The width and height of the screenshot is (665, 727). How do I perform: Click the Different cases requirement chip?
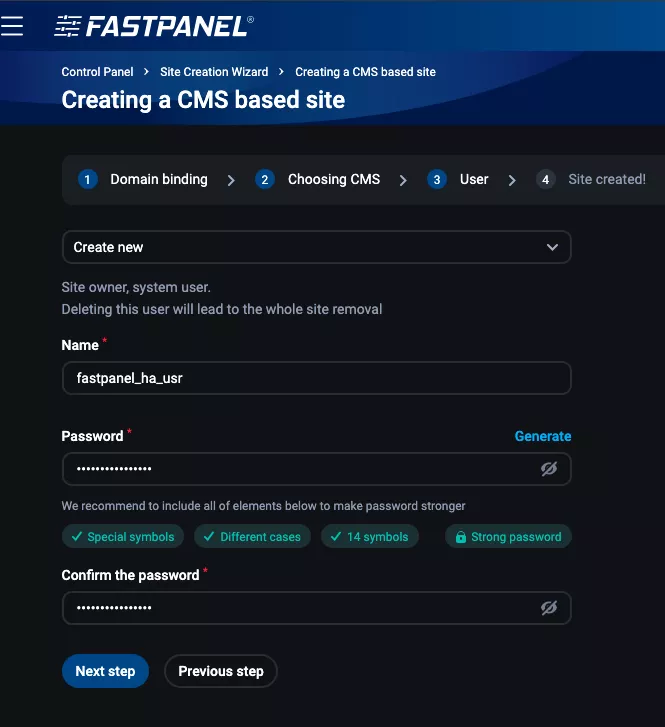point(252,537)
